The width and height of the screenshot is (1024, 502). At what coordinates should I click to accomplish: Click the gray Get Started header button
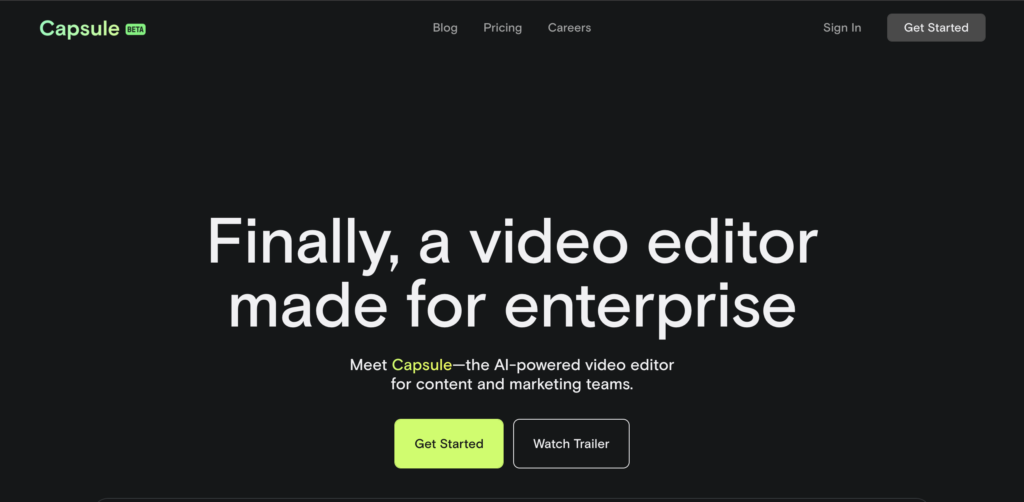[x=936, y=27]
